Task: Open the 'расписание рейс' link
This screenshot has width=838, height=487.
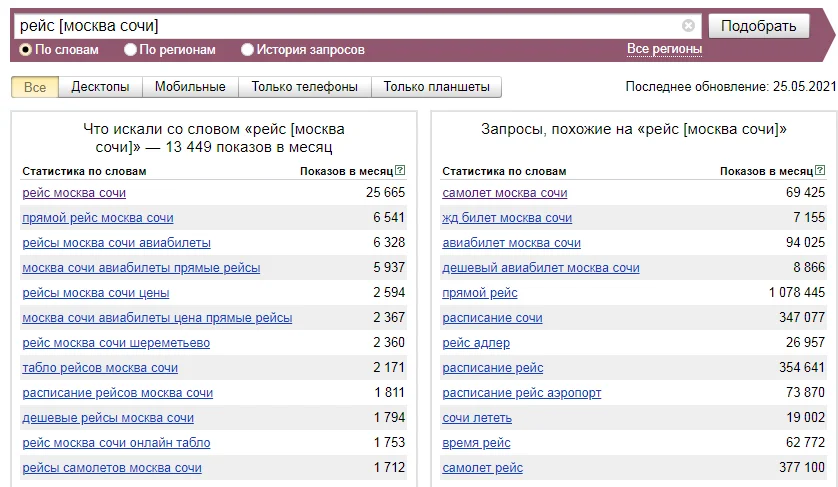Action: click(x=493, y=368)
